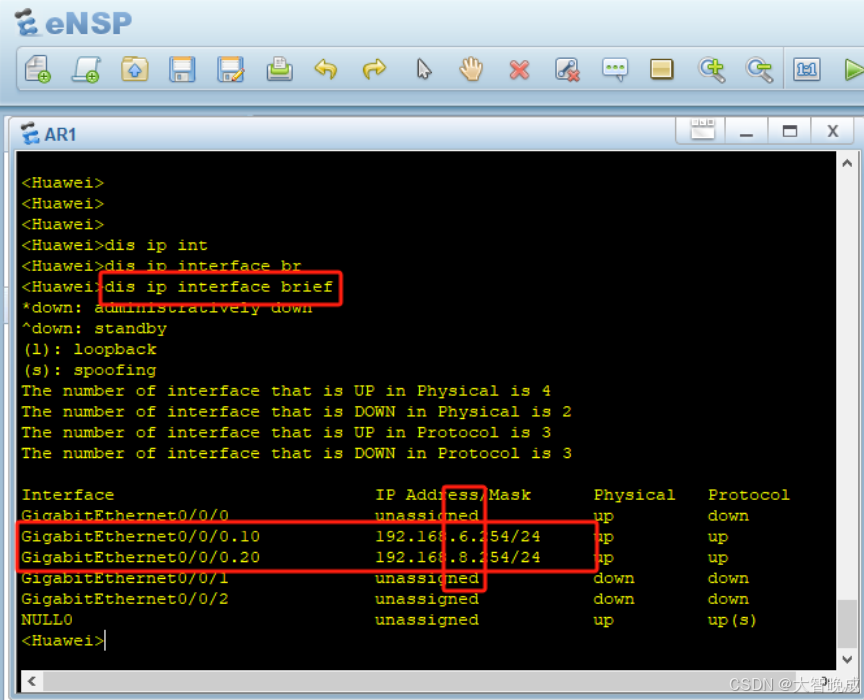Click the '(s): spoofing' legend line
864x700 pixels.
pos(90,370)
